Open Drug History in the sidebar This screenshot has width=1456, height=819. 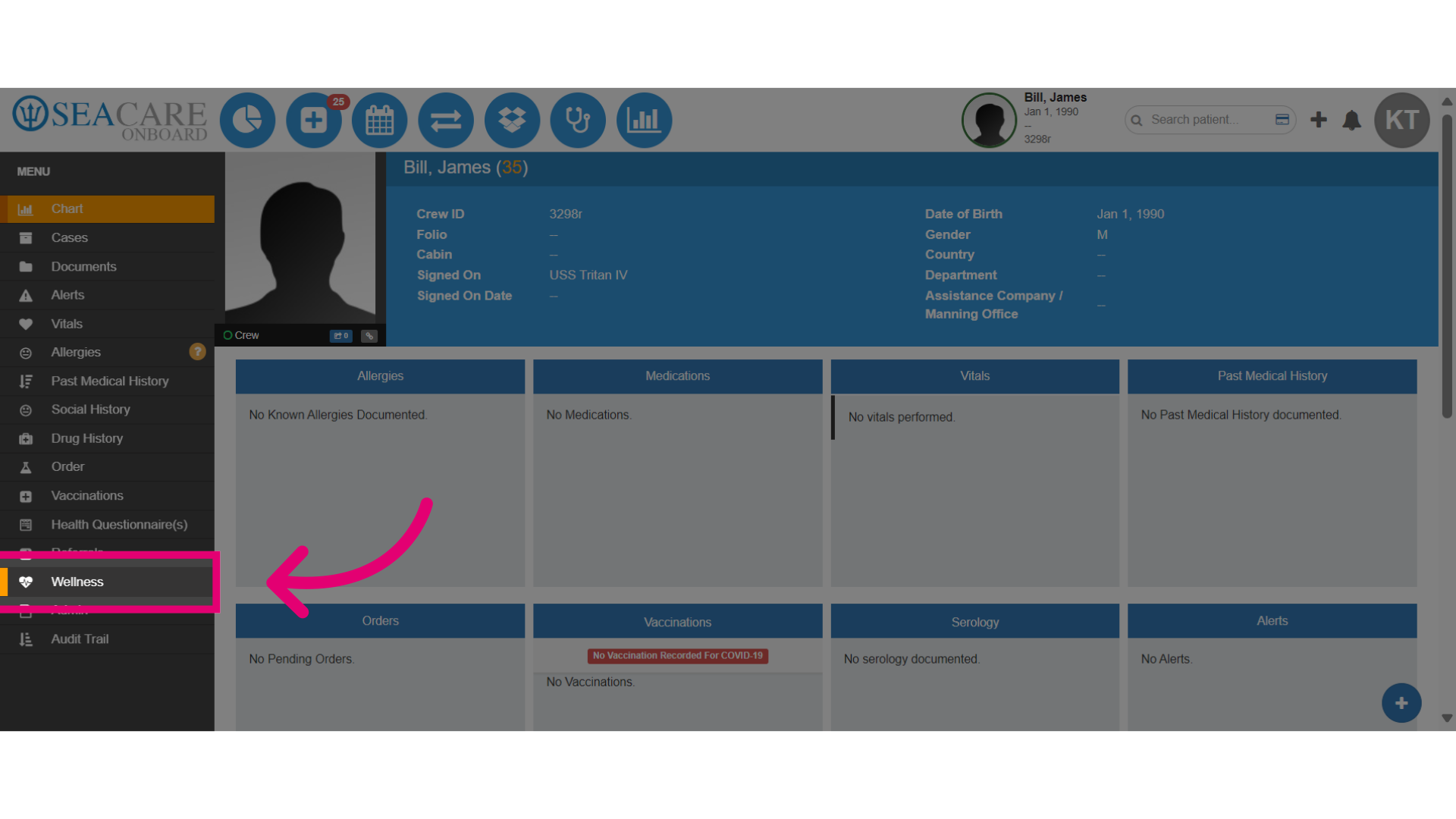tap(107, 438)
